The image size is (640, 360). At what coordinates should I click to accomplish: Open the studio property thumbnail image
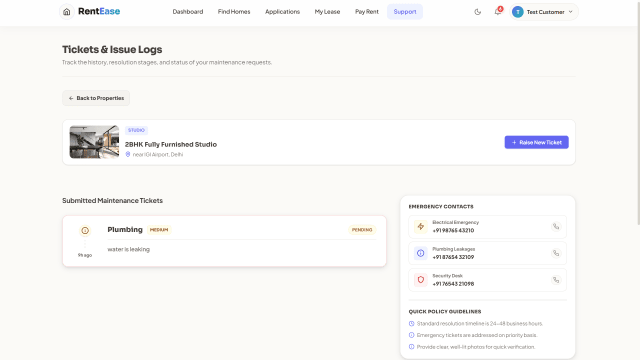pos(94,142)
